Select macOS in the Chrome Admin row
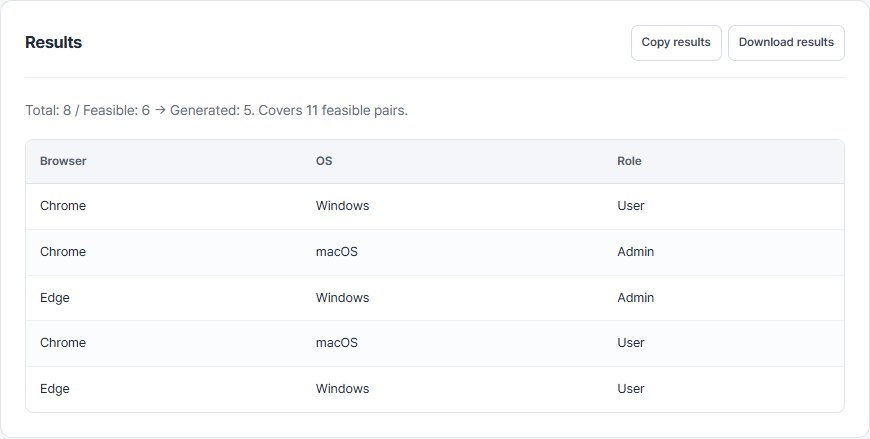This screenshot has width=870, height=439. pyautogui.click(x=337, y=252)
